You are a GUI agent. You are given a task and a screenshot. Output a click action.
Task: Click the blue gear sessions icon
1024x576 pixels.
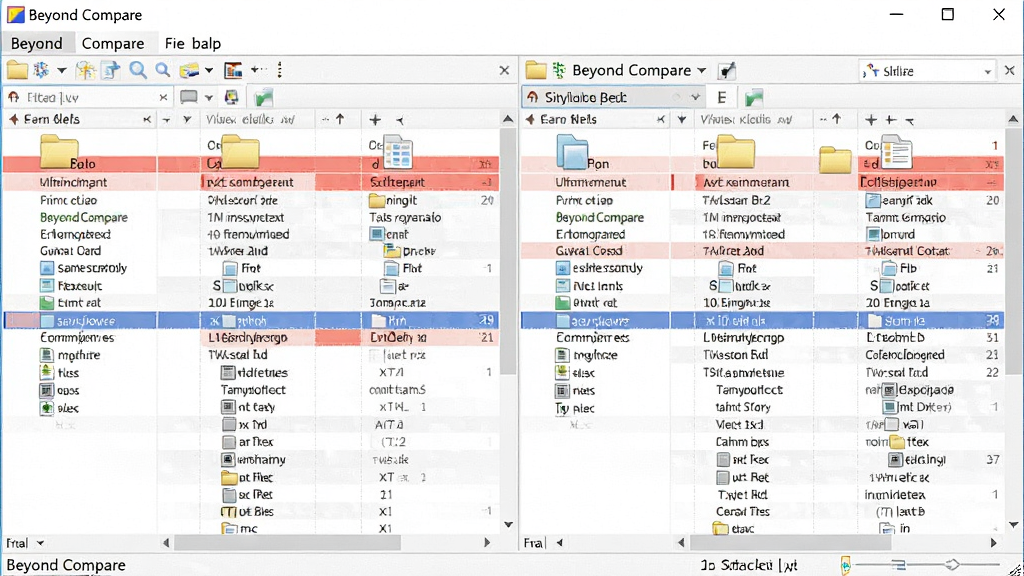(41, 70)
